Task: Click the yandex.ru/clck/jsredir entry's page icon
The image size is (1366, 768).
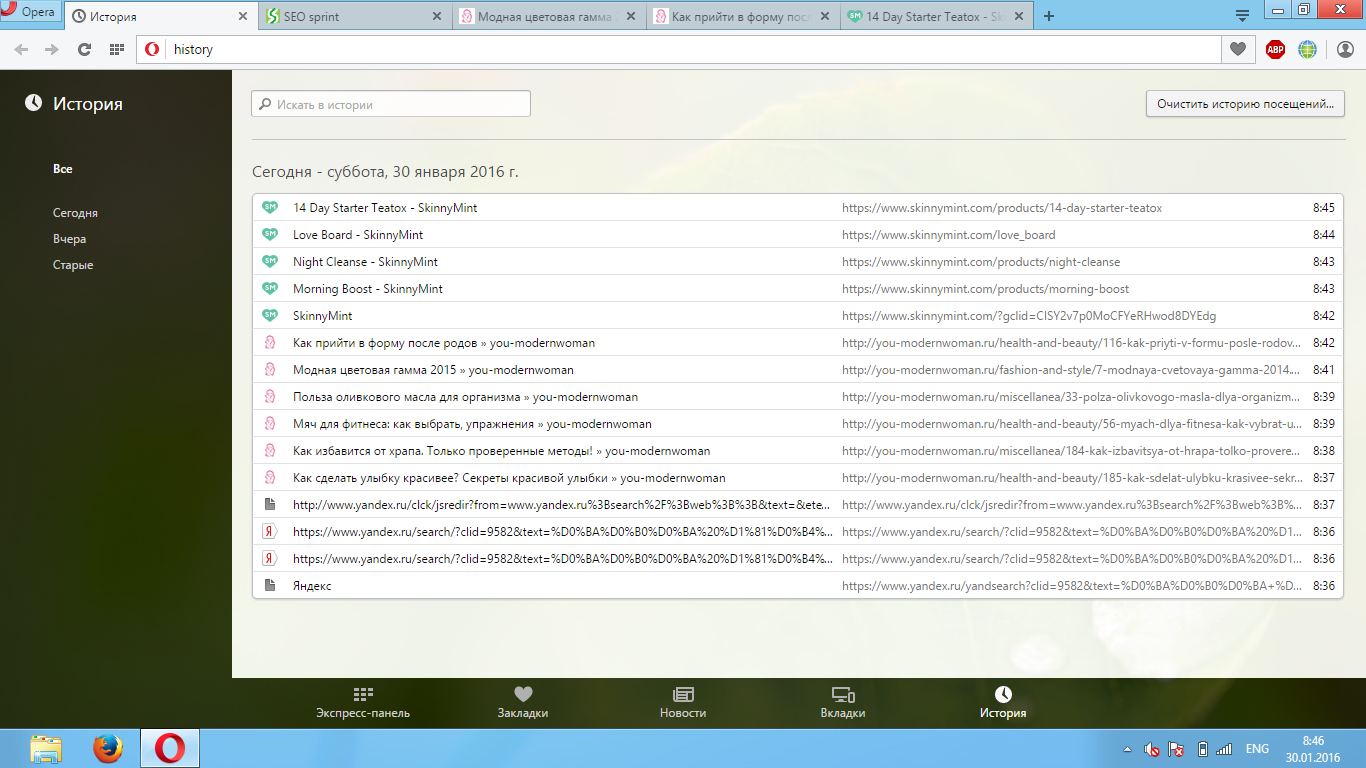Action: click(x=269, y=504)
